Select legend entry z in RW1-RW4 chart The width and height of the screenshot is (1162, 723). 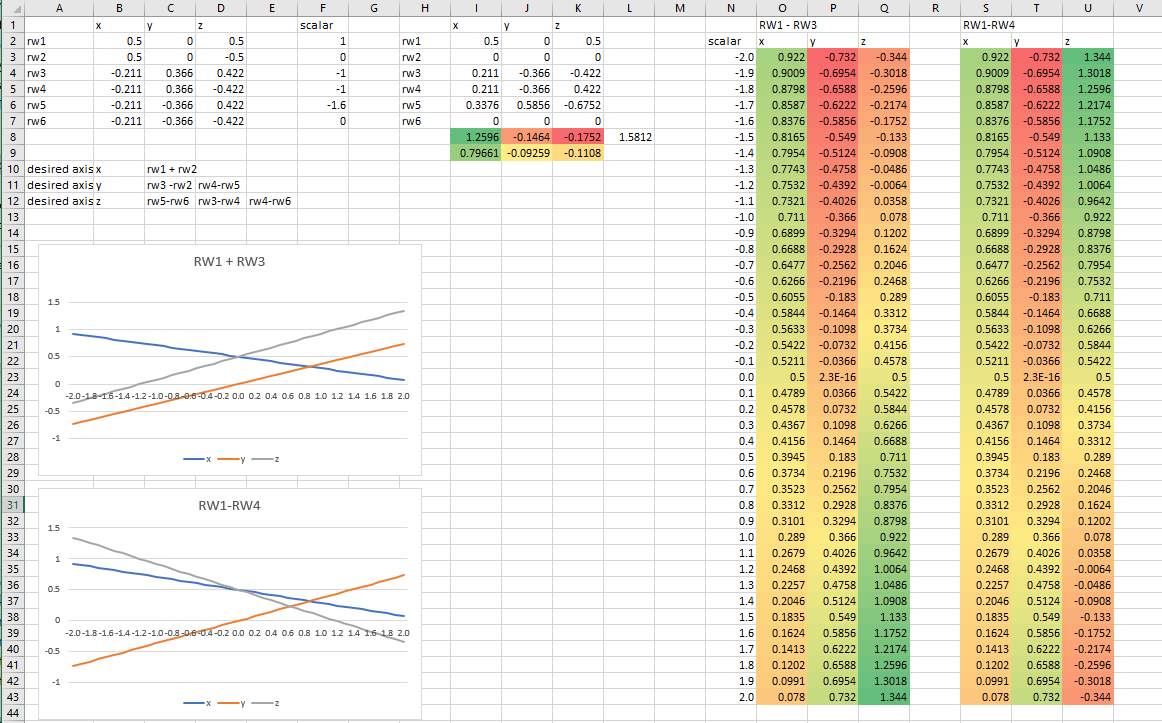tap(269, 703)
